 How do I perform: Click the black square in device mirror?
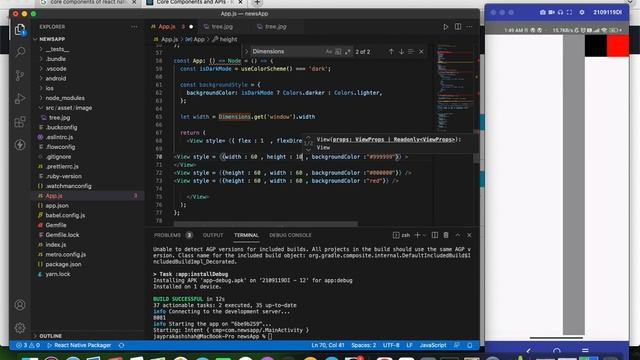tap(596, 46)
